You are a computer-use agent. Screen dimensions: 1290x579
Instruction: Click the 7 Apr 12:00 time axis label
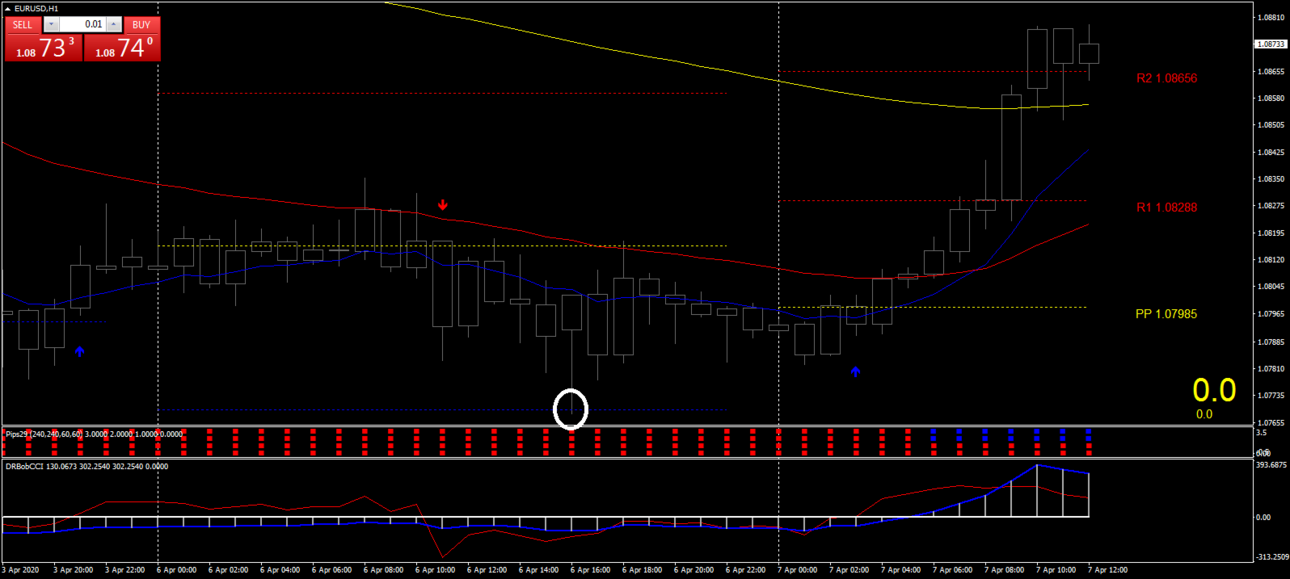point(1109,570)
